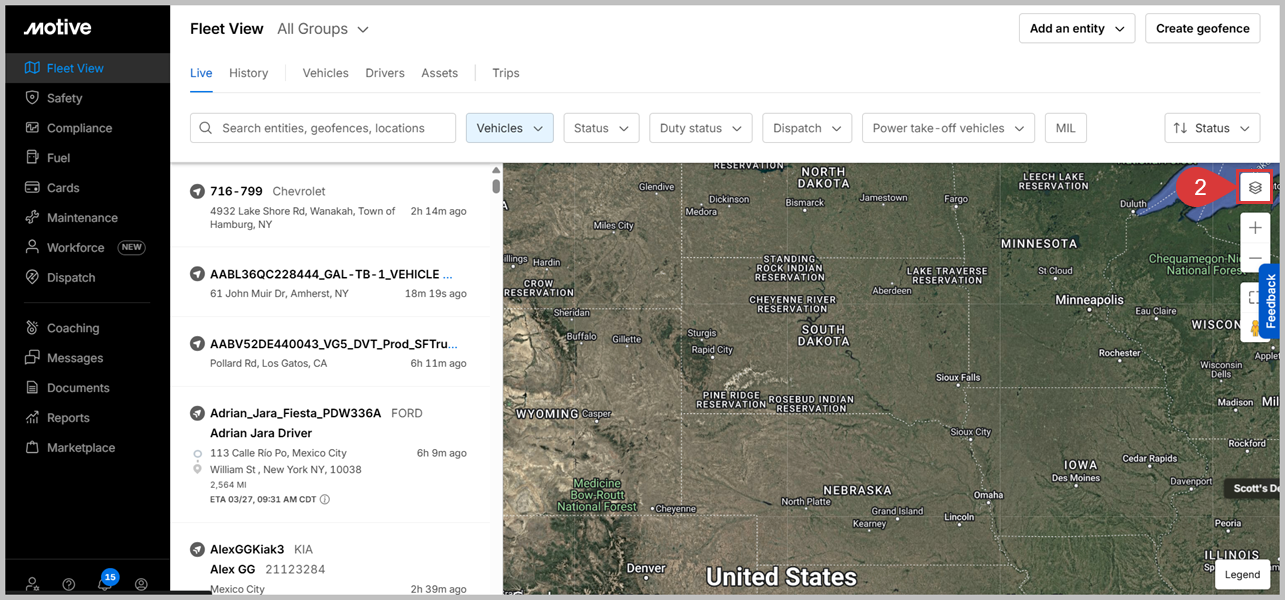
Task: Click the ETA info icon
Action: pyautogui.click(x=325, y=499)
